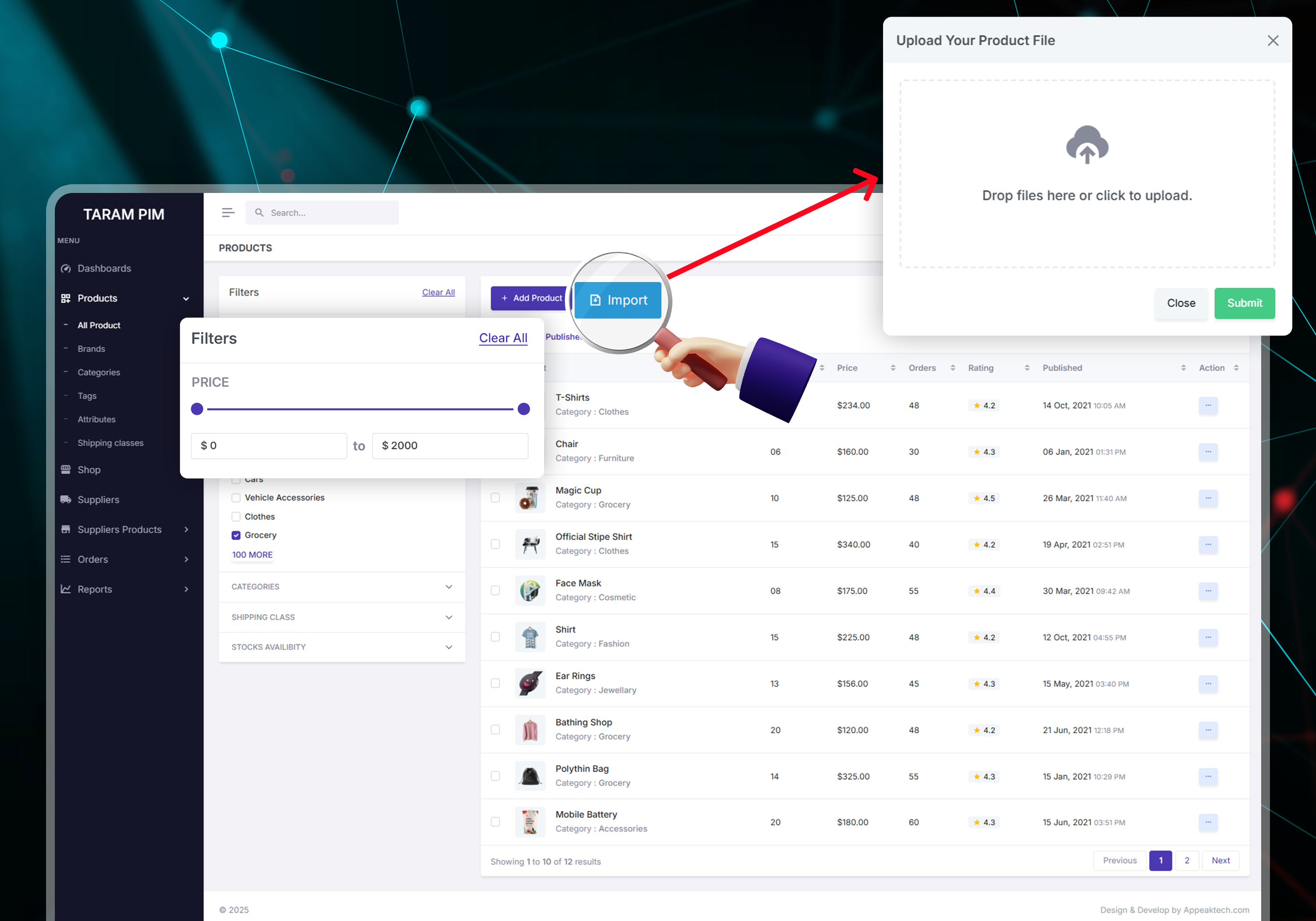The image size is (1316, 921).
Task: Select the Shirt row checkbox
Action: pyautogui.click(x=495, y=637)
